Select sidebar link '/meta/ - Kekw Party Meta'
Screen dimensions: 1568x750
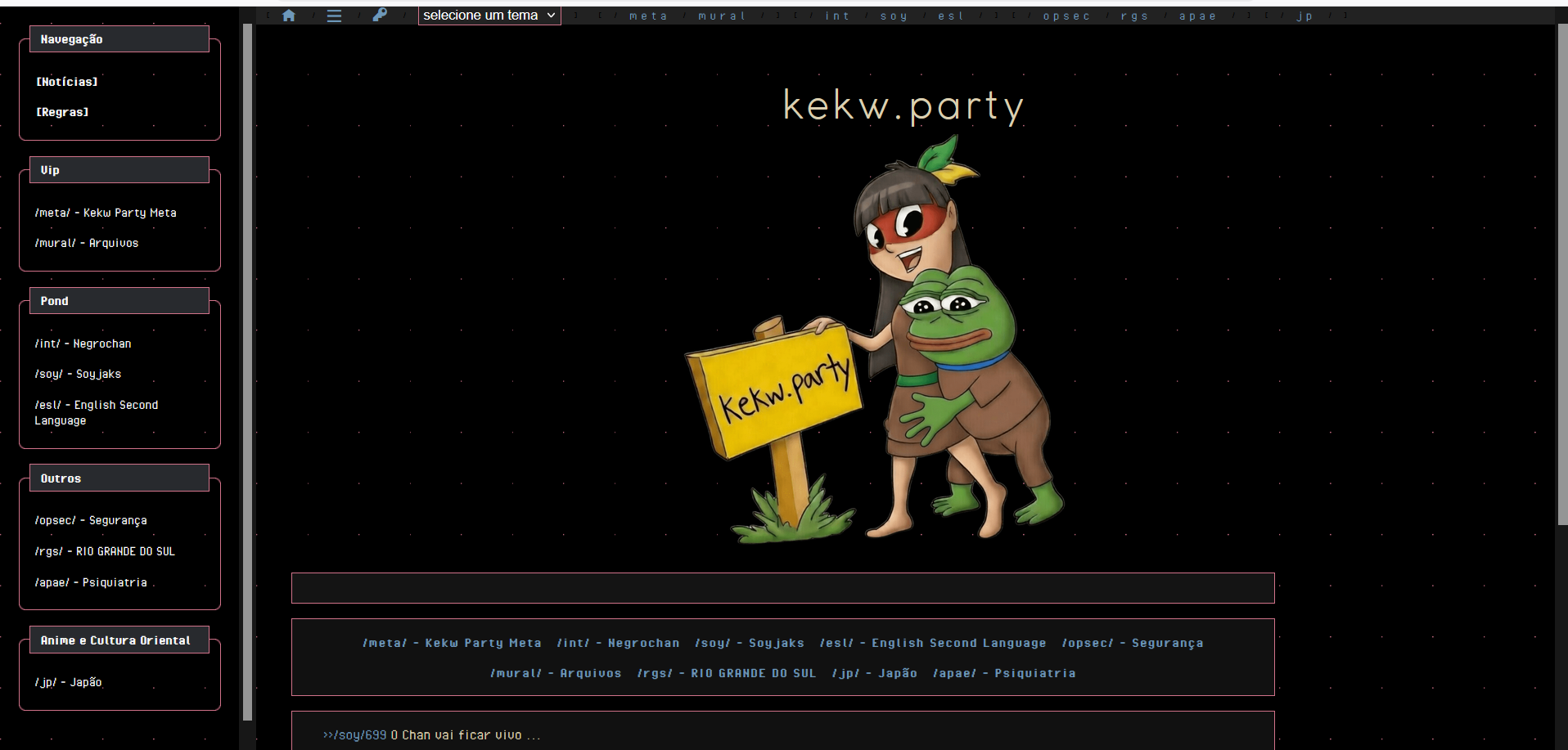coord(106,213)
